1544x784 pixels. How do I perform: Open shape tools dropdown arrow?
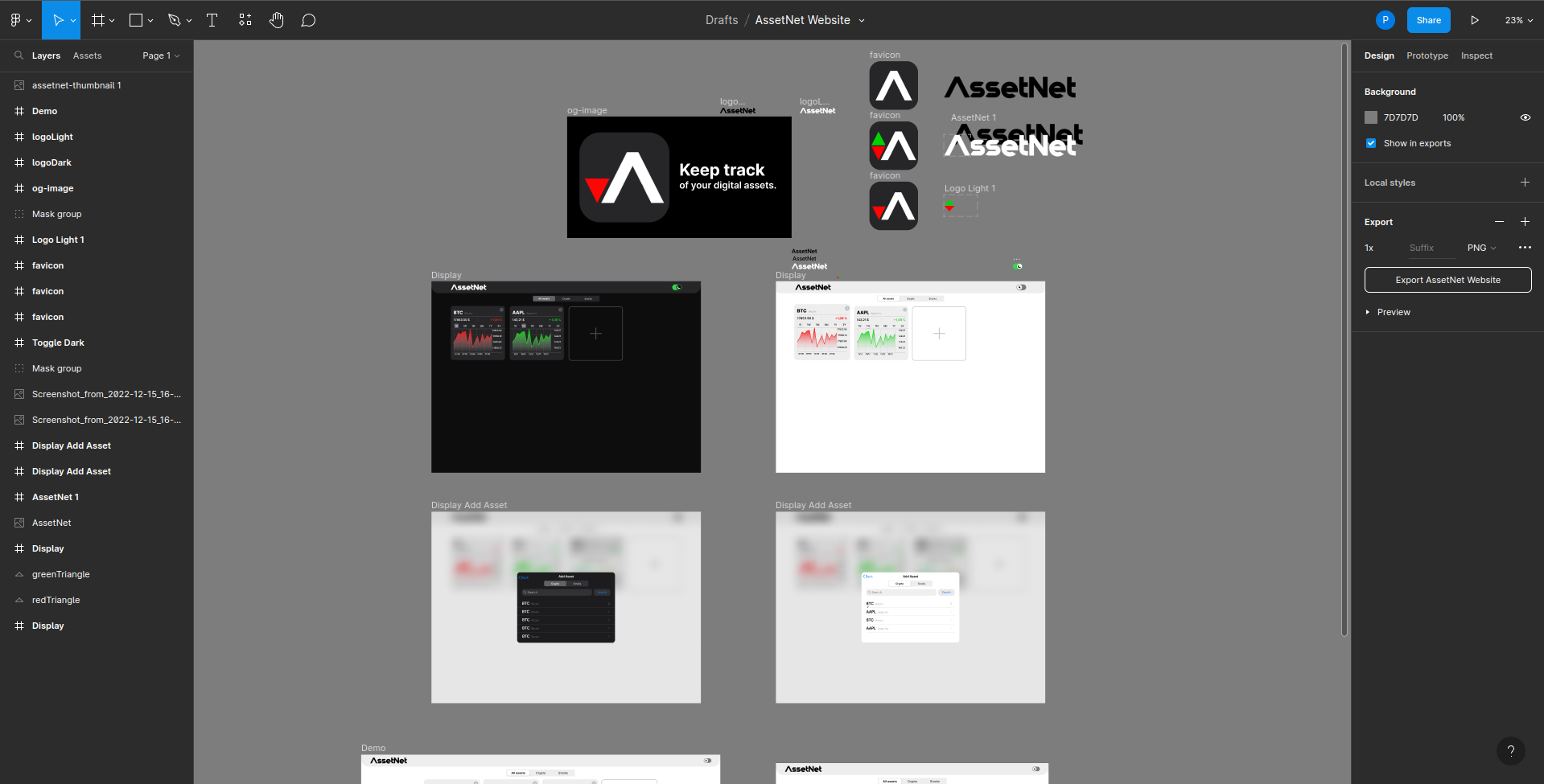pyautogui.click(x=150, y=21)
